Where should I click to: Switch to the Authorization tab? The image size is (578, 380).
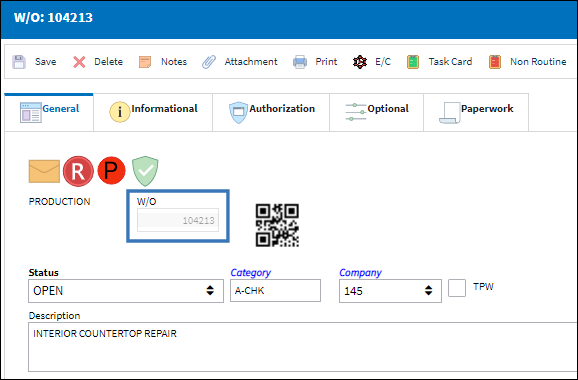(271, 112)
